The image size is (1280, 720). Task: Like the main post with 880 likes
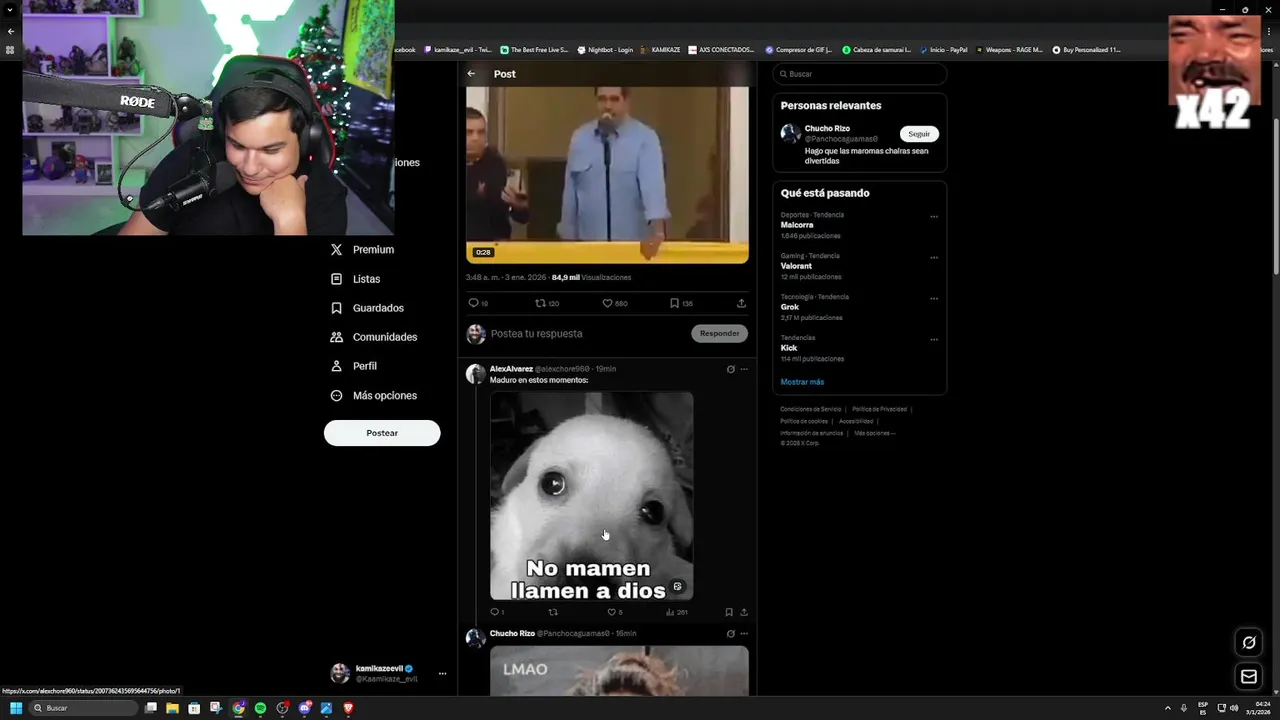(x=614, y=303)
